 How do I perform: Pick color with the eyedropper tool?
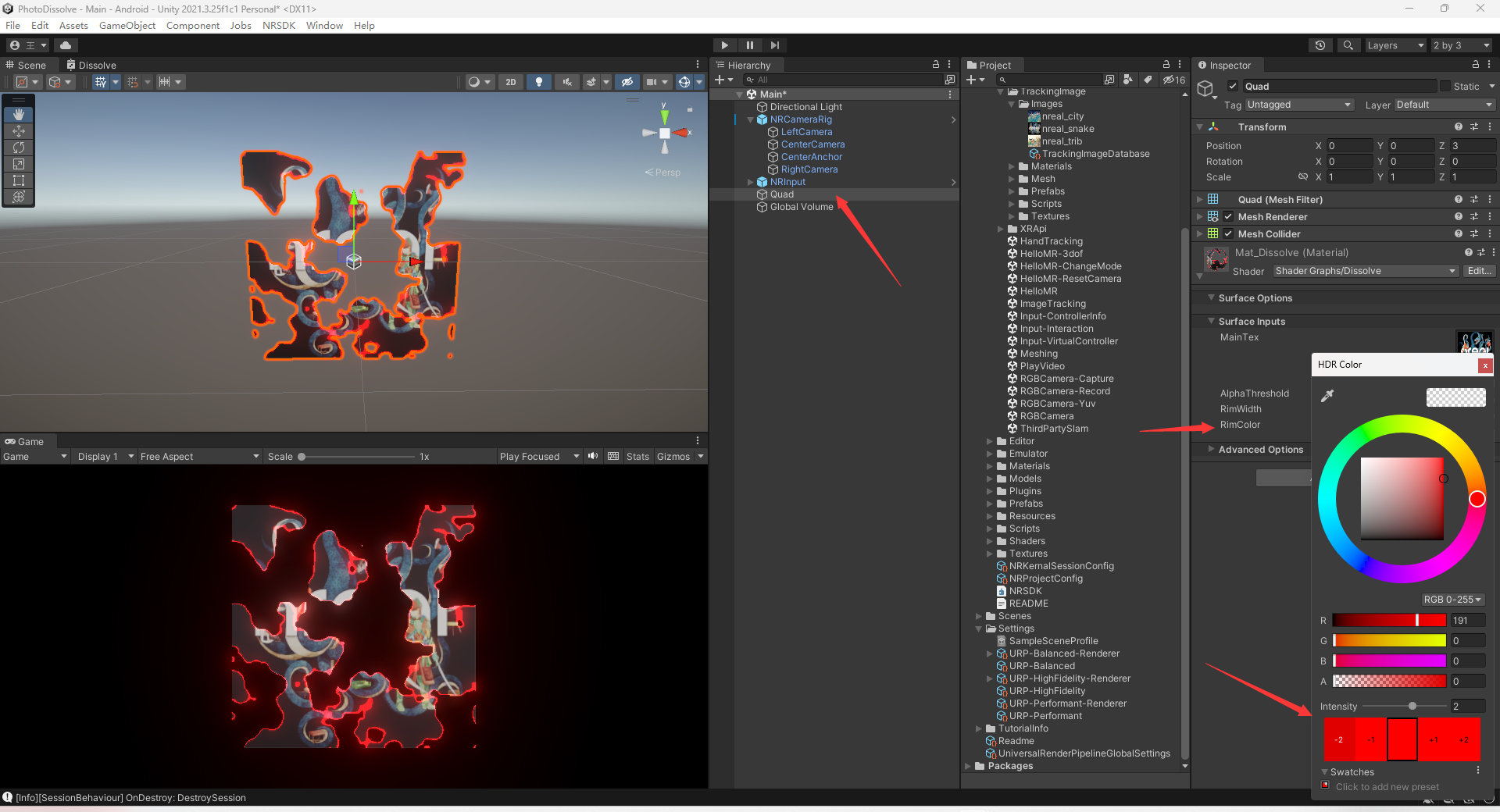point(1327,397)
